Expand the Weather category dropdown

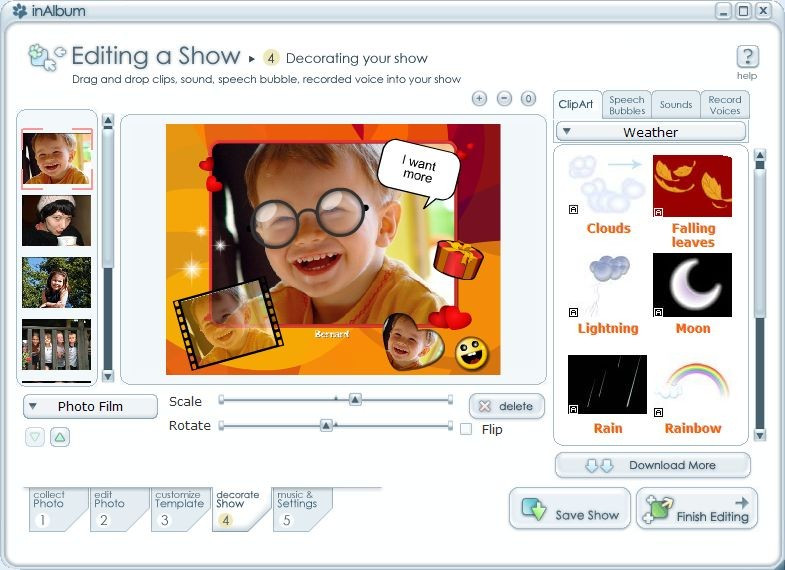[650, 132]
